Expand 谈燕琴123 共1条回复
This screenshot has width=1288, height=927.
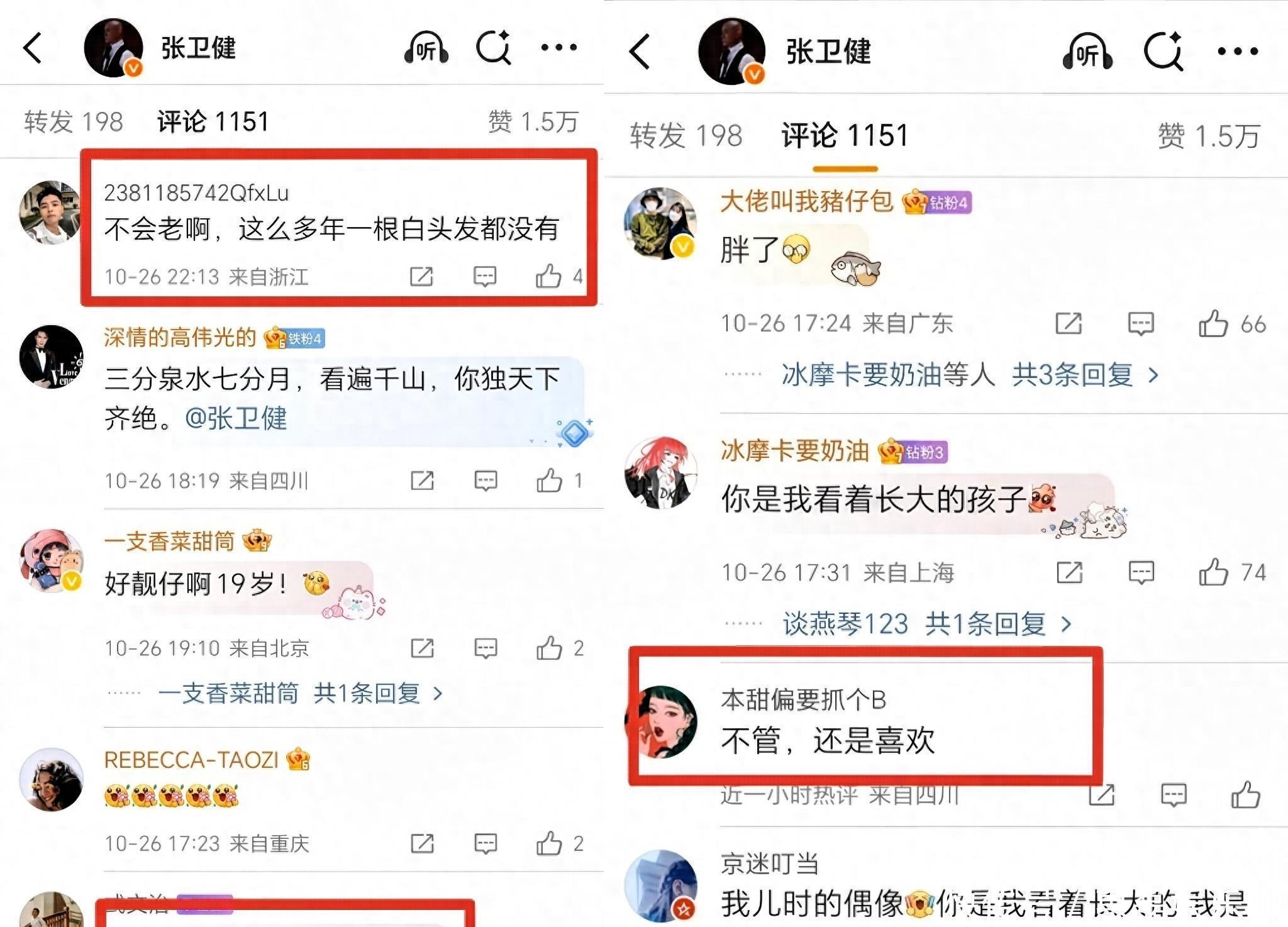pos(927,624)
